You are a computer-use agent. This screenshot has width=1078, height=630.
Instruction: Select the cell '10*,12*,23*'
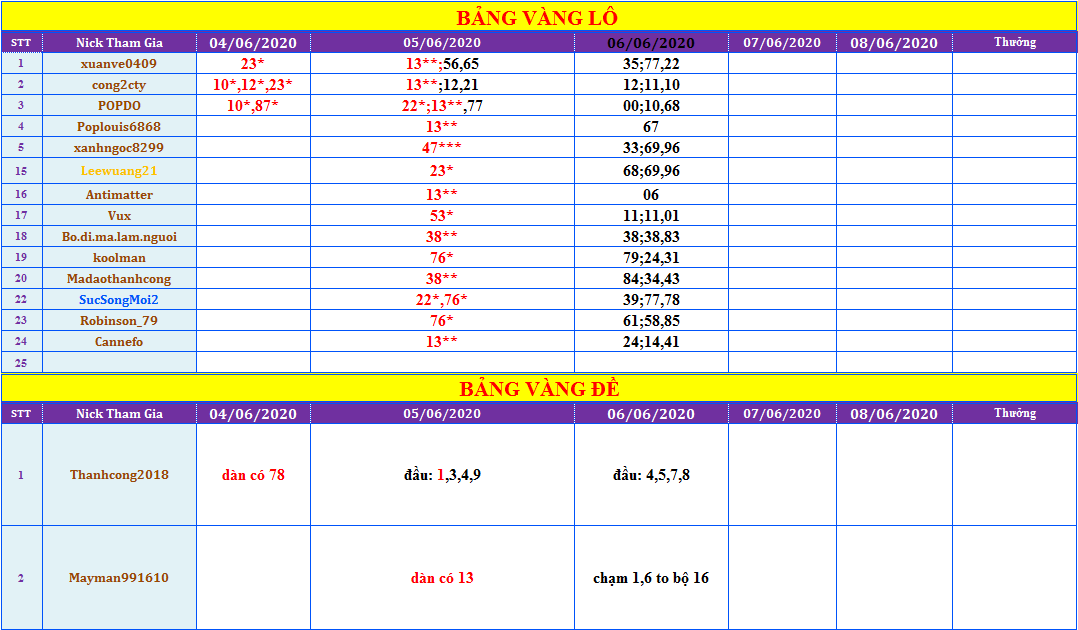pyautogui.click(x=253, y=85)
